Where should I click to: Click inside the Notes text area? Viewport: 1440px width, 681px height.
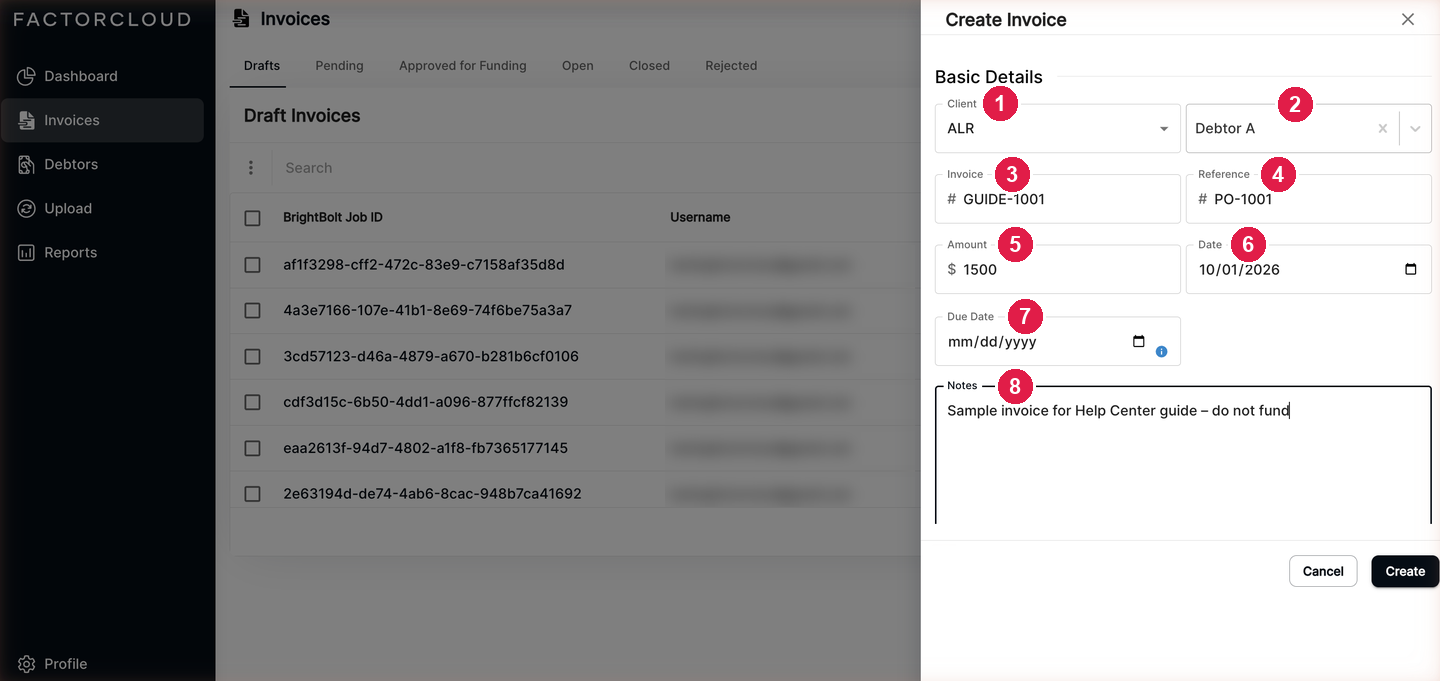pyautogui.click(x=1183, y=455)
